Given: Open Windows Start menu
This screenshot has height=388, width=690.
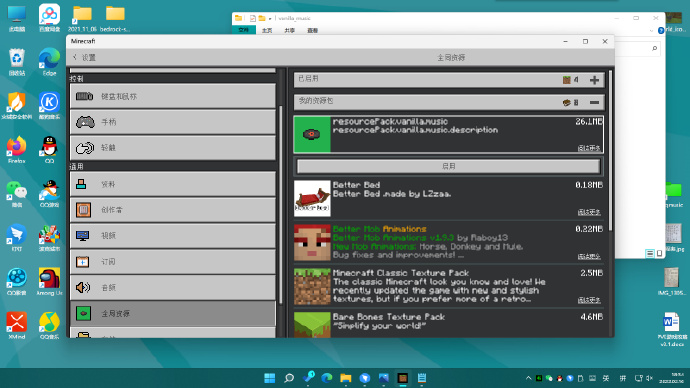Looking at the screenshot, I should click(270, 378).
